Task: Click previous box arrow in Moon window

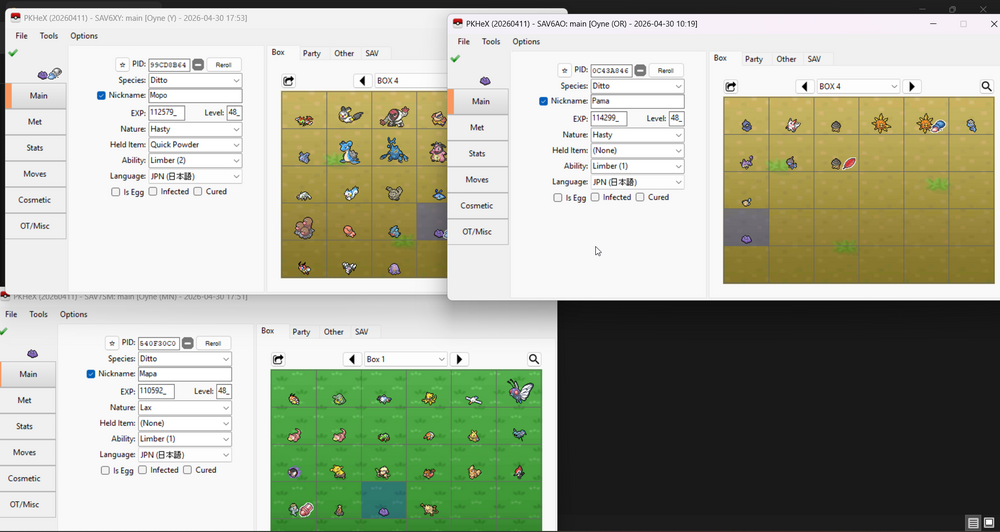Action: pos(352,359)
